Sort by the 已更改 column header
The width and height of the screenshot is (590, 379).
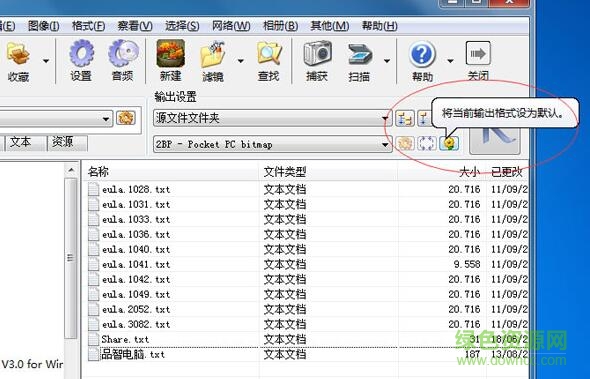pyautogui.click(x=507, y=172)
